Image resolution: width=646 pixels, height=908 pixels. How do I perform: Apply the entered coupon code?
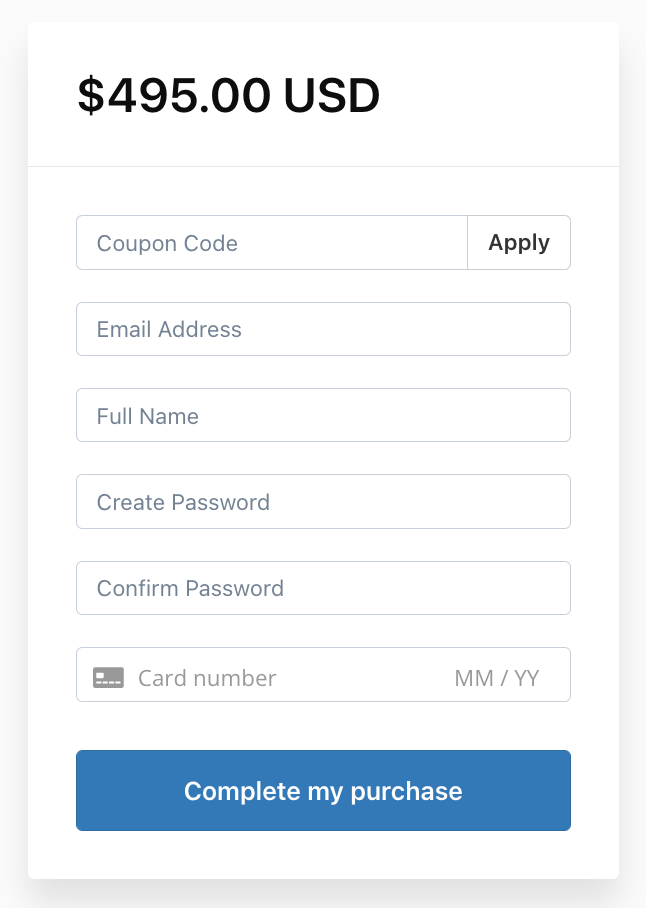click(519, 243)
